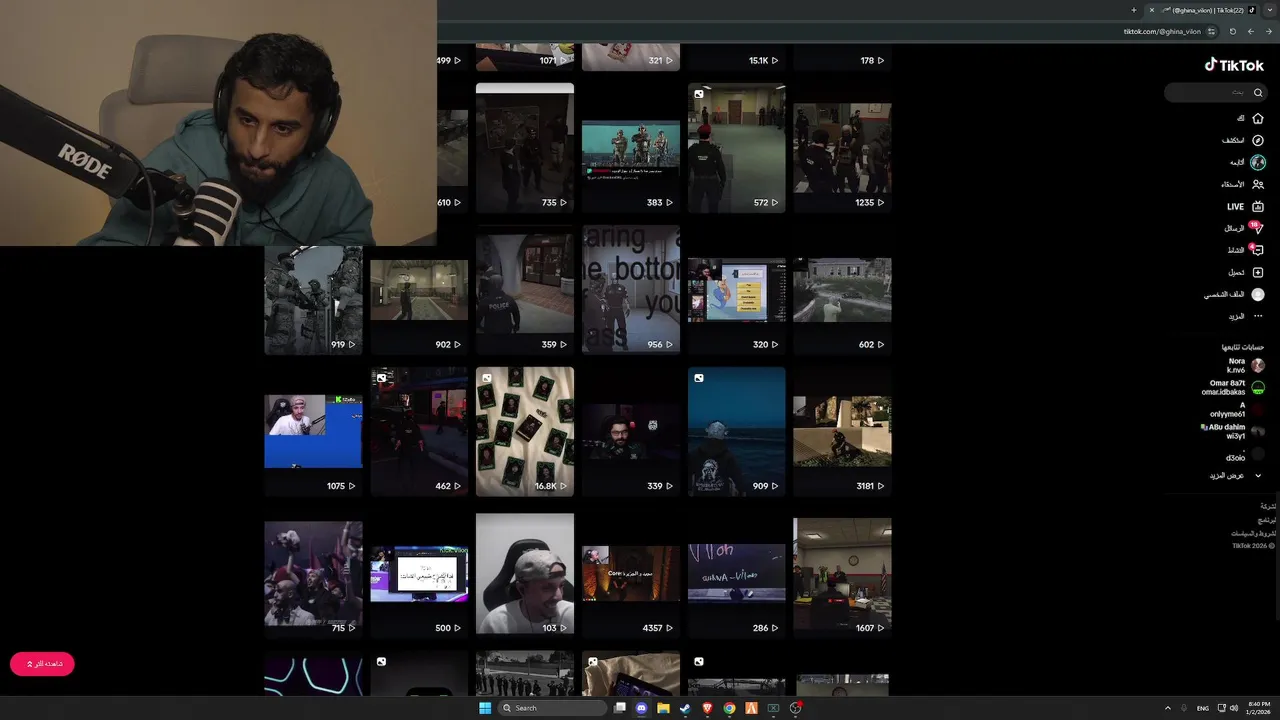Open the Explore compass icon

[x=1258, y=140]
